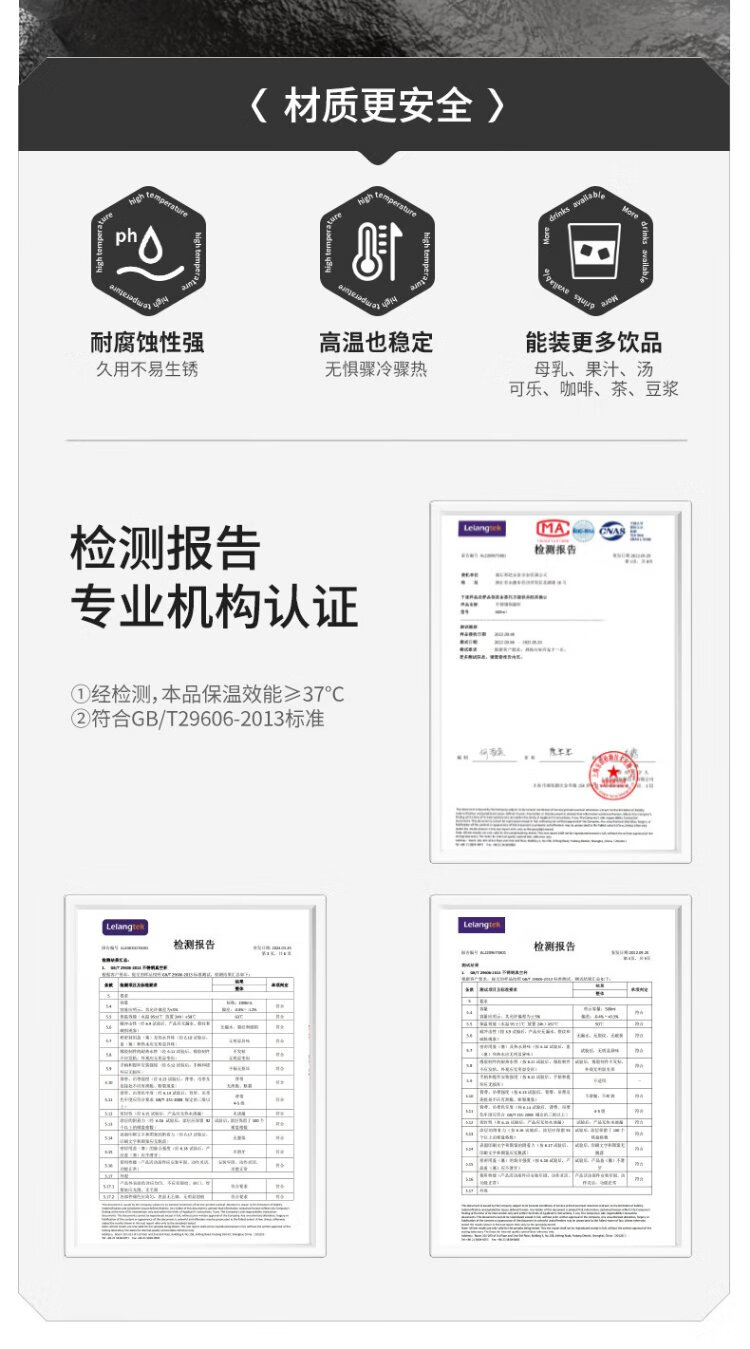The height and width of the screenshot is (1349, 750).
Task: Click Lelangtek logo on the top report
Action: click(x=483, y=528)
